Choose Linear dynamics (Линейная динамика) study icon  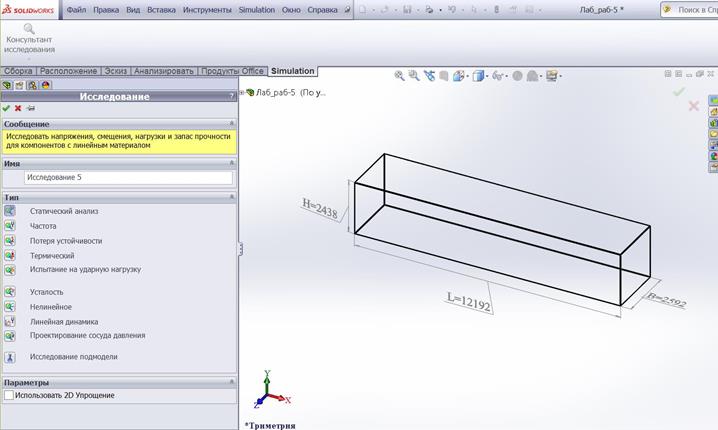10,321
